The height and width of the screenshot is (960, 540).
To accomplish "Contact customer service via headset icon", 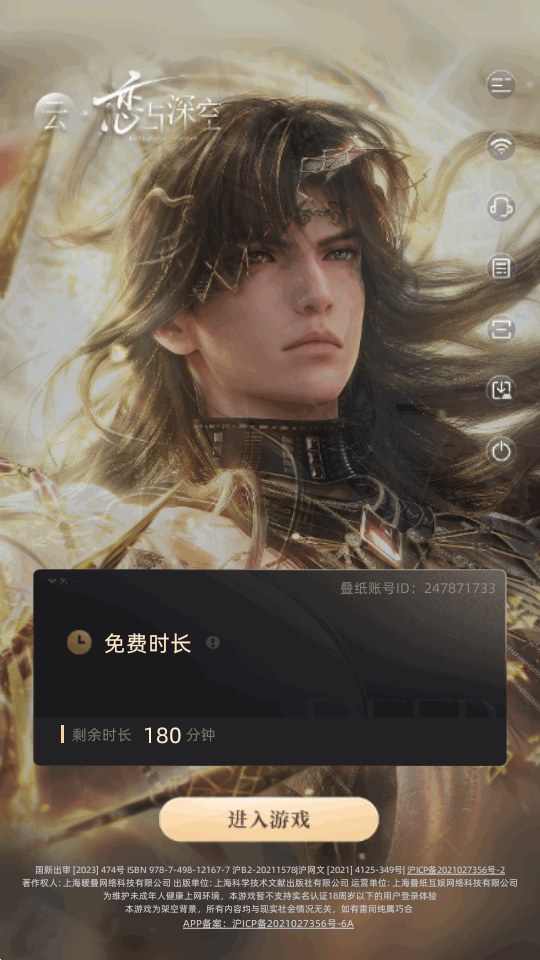I will (x=501, y=207).
